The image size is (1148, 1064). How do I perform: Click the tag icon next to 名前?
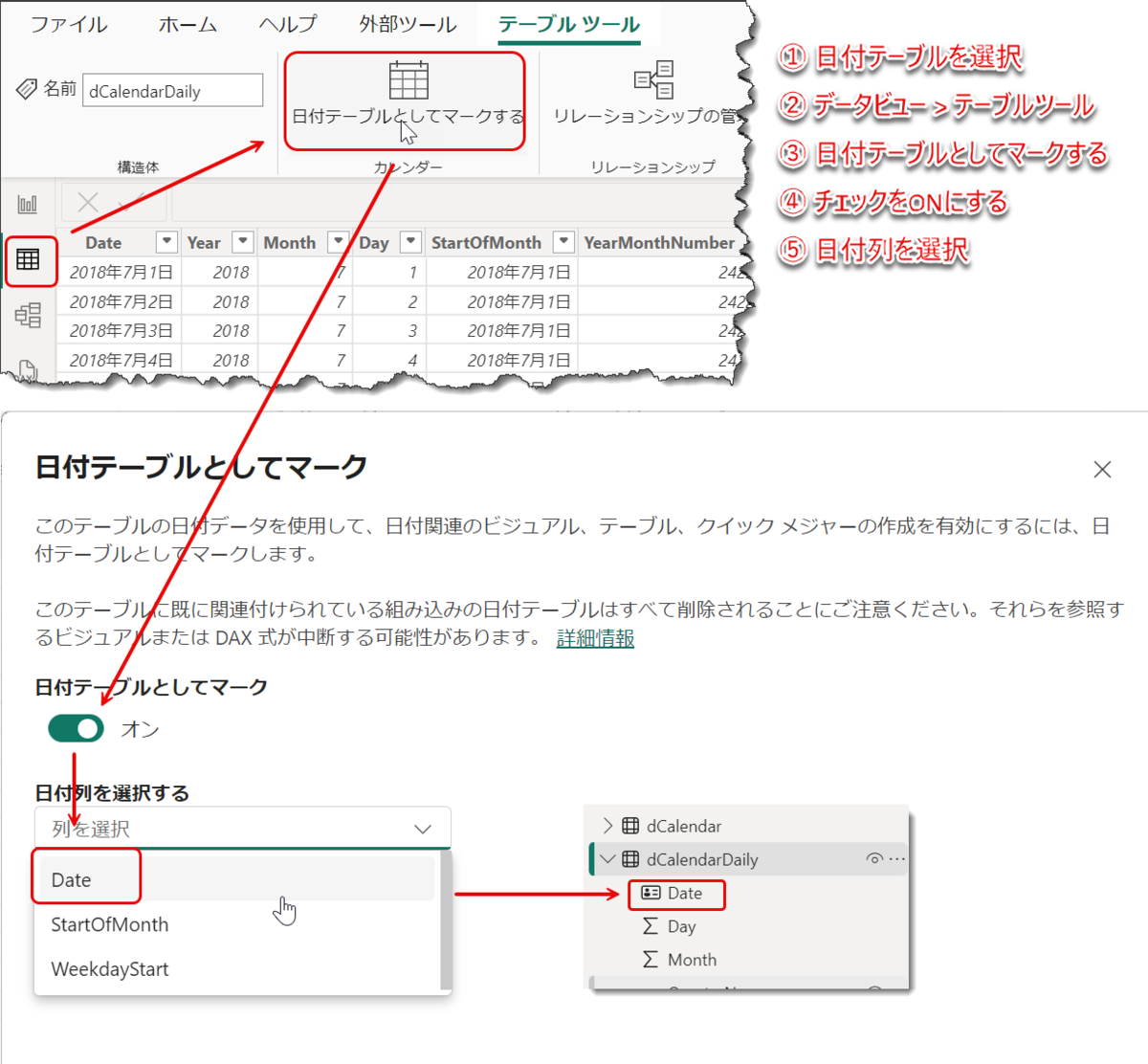coord(27,90)
